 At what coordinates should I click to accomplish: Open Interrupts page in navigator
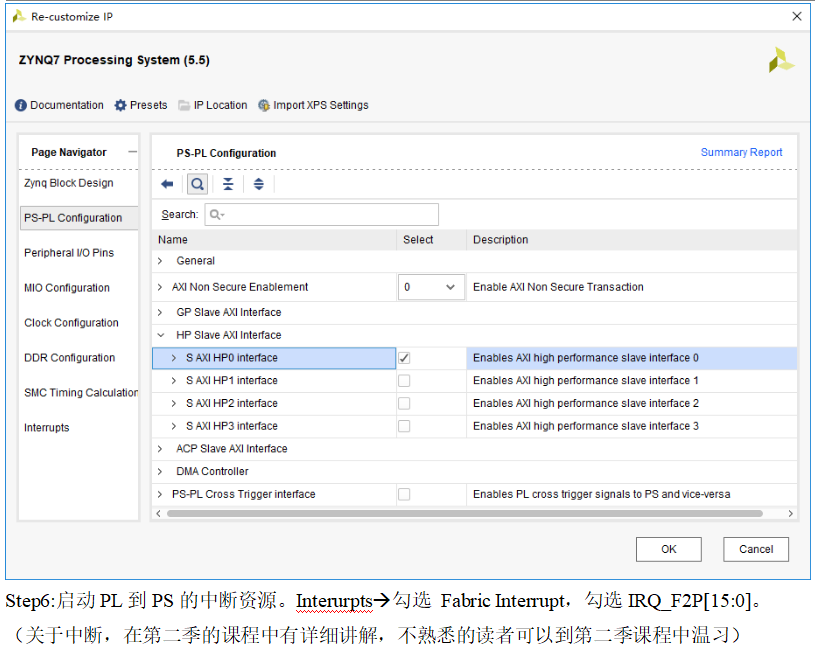(47, 428)
